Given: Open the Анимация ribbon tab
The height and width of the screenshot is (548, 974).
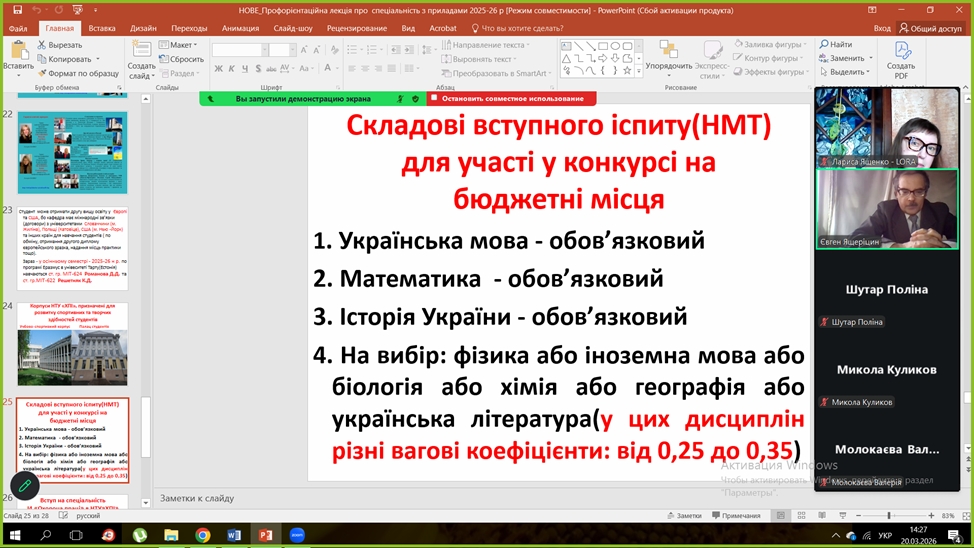Looking at the screenshot, I should click(x=240, y=29).
